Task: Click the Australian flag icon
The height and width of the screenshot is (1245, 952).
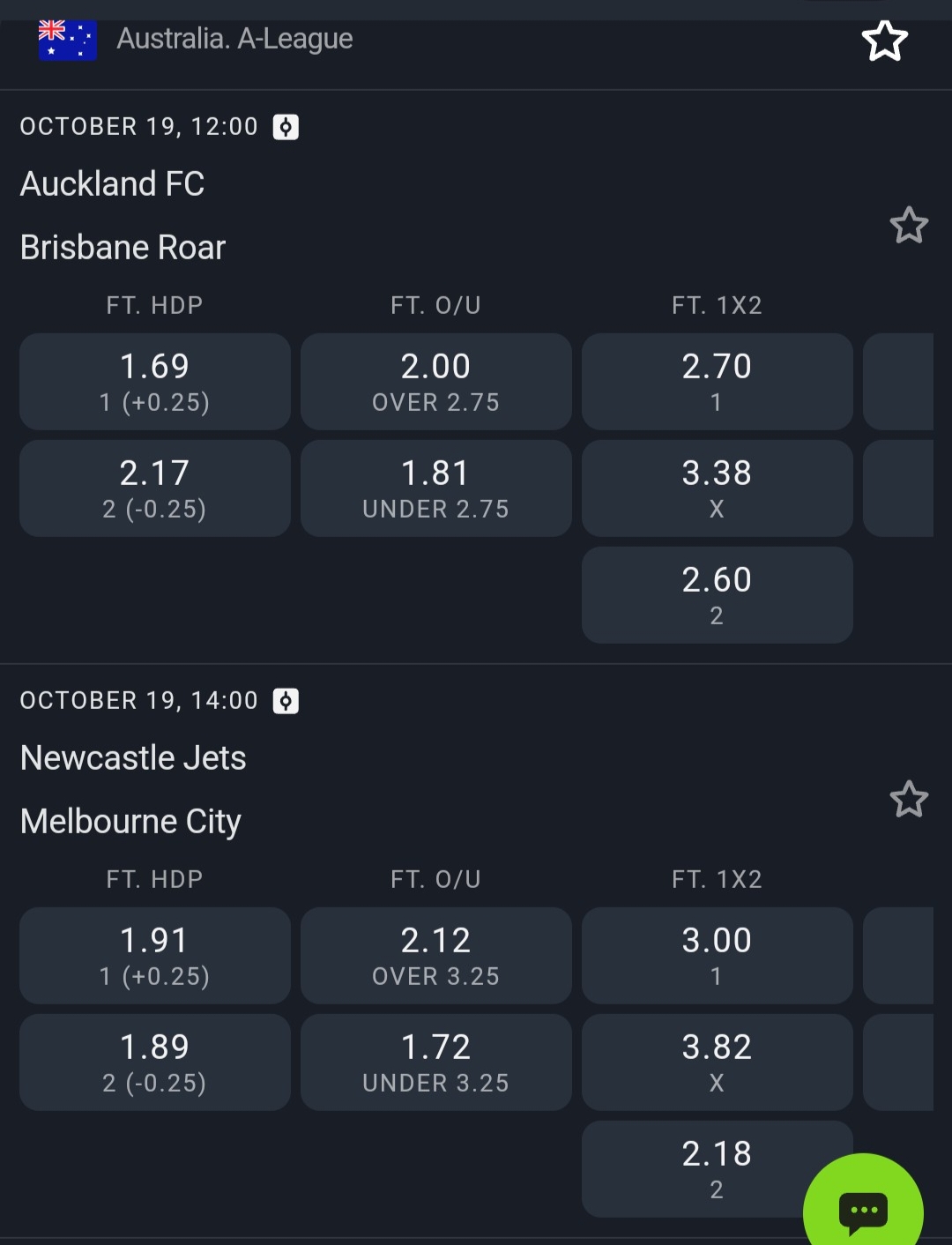Action: pos(67,40)
